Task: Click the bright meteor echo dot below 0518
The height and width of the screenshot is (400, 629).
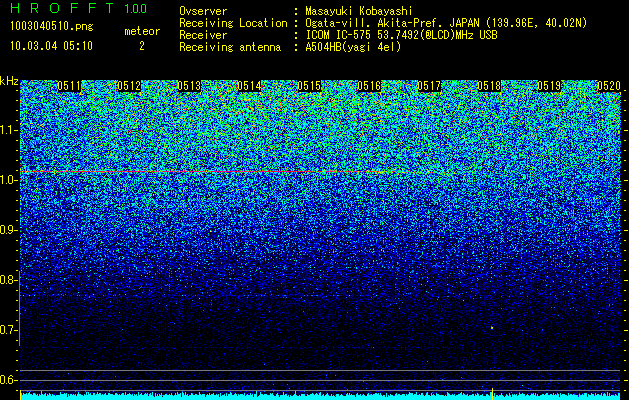Action: pyautogui.click(x=492, y=328)
